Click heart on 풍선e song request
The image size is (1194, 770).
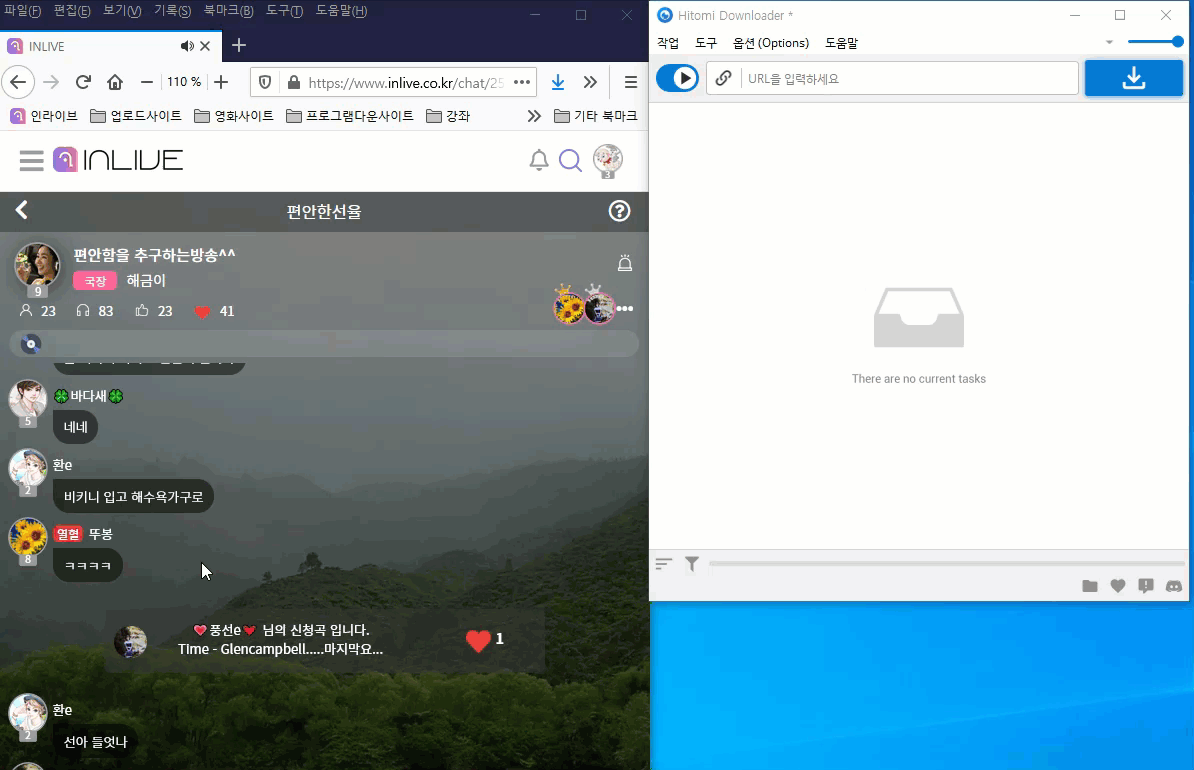click(x=478, y=641)
